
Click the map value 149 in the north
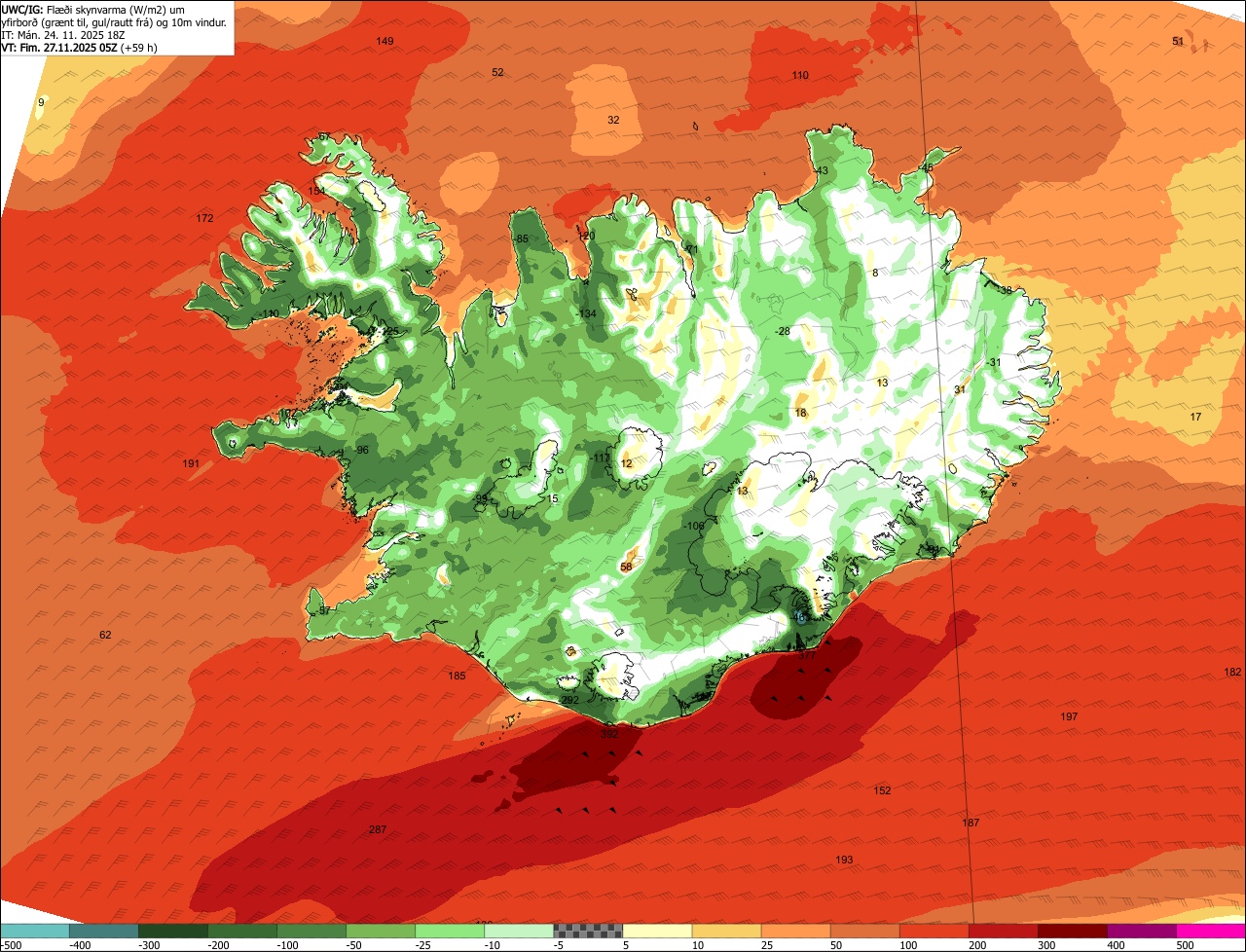point(385,41)
